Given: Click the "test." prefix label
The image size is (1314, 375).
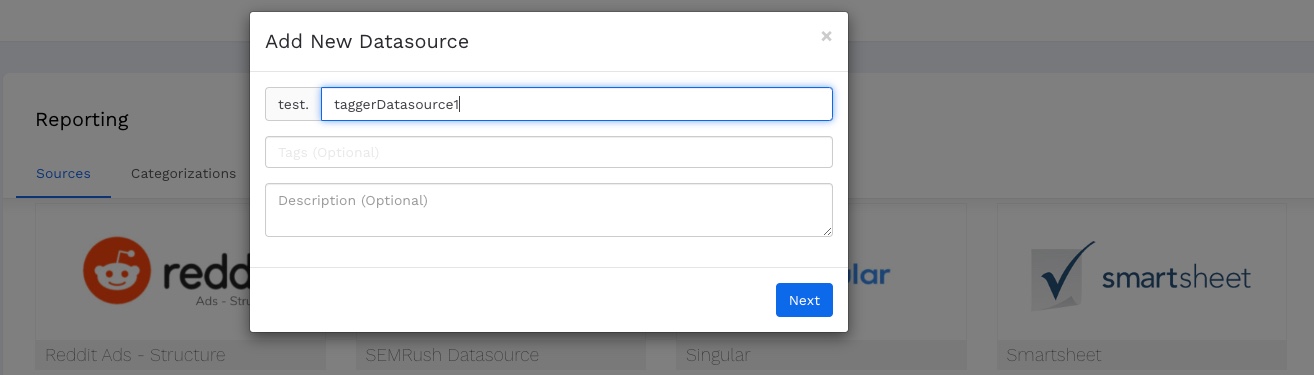Looking at the screenshot, I should click(293, 104).
